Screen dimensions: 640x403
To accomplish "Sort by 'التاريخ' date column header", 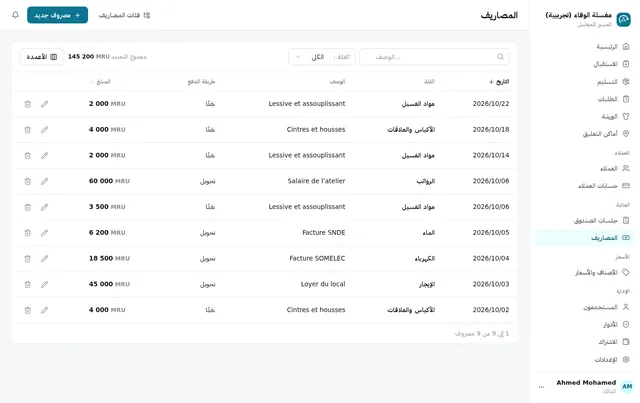I will coord(499,82).
